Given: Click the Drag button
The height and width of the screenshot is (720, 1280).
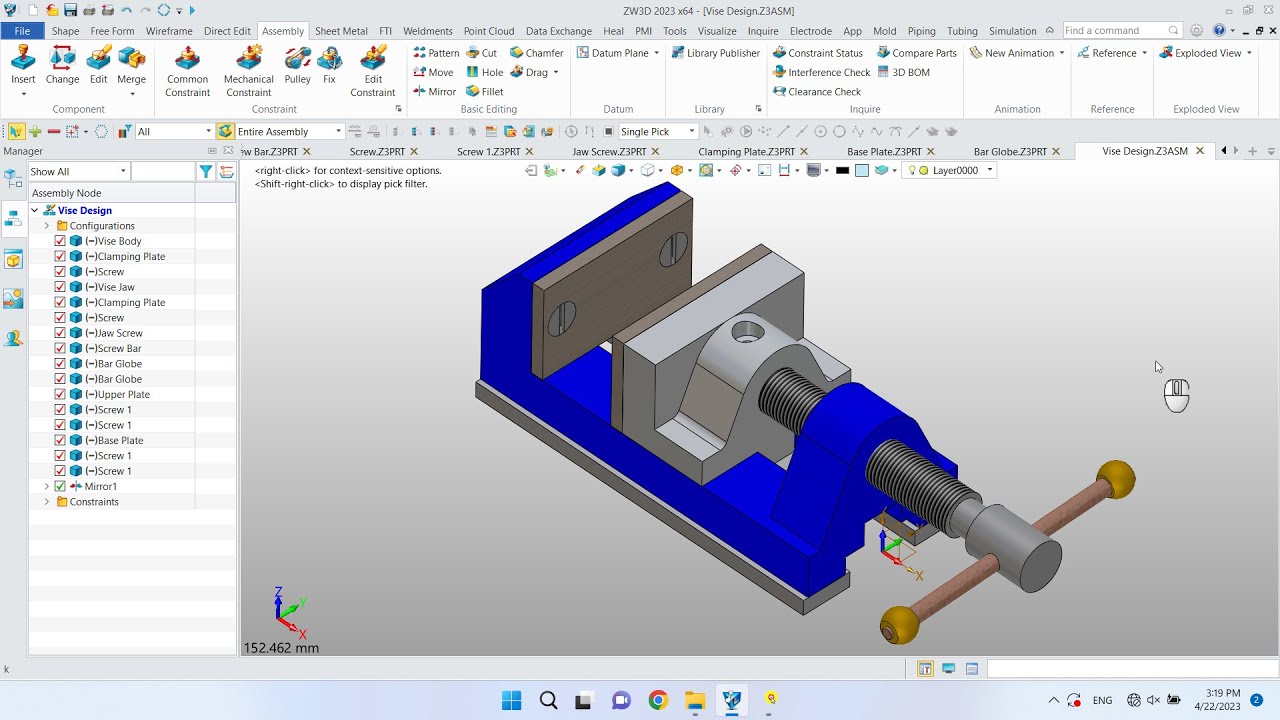Looking at the screenshot, I should (534, 72).
